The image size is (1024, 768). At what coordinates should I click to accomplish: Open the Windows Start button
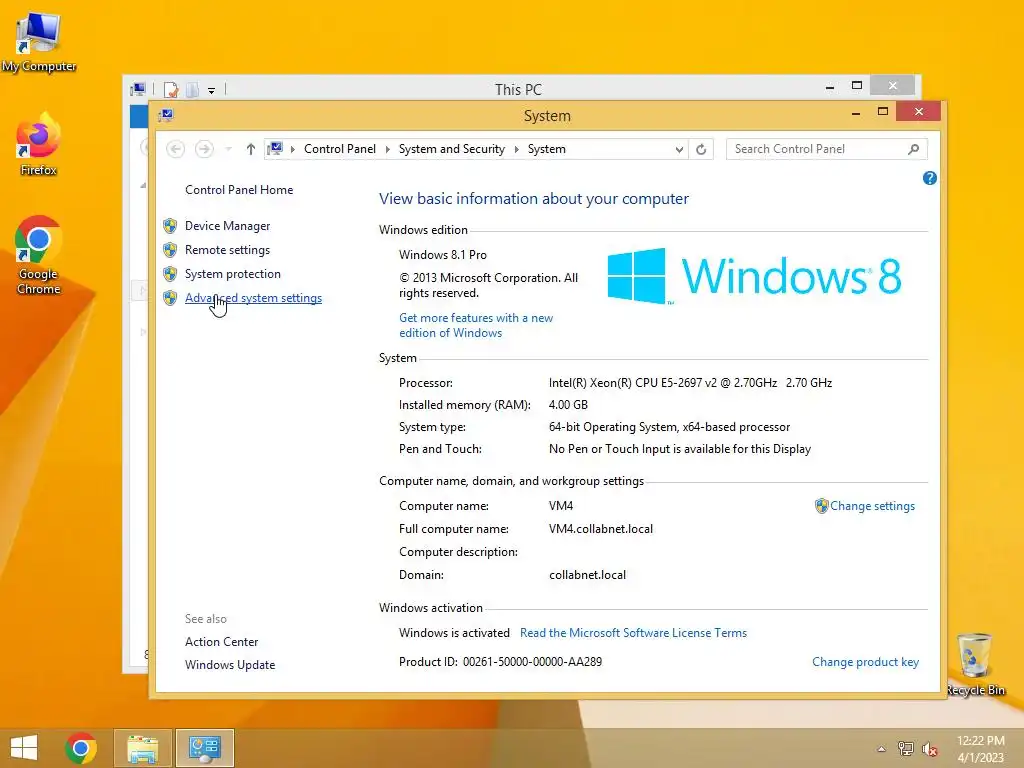pyautogui.click(x=24, y=748)
